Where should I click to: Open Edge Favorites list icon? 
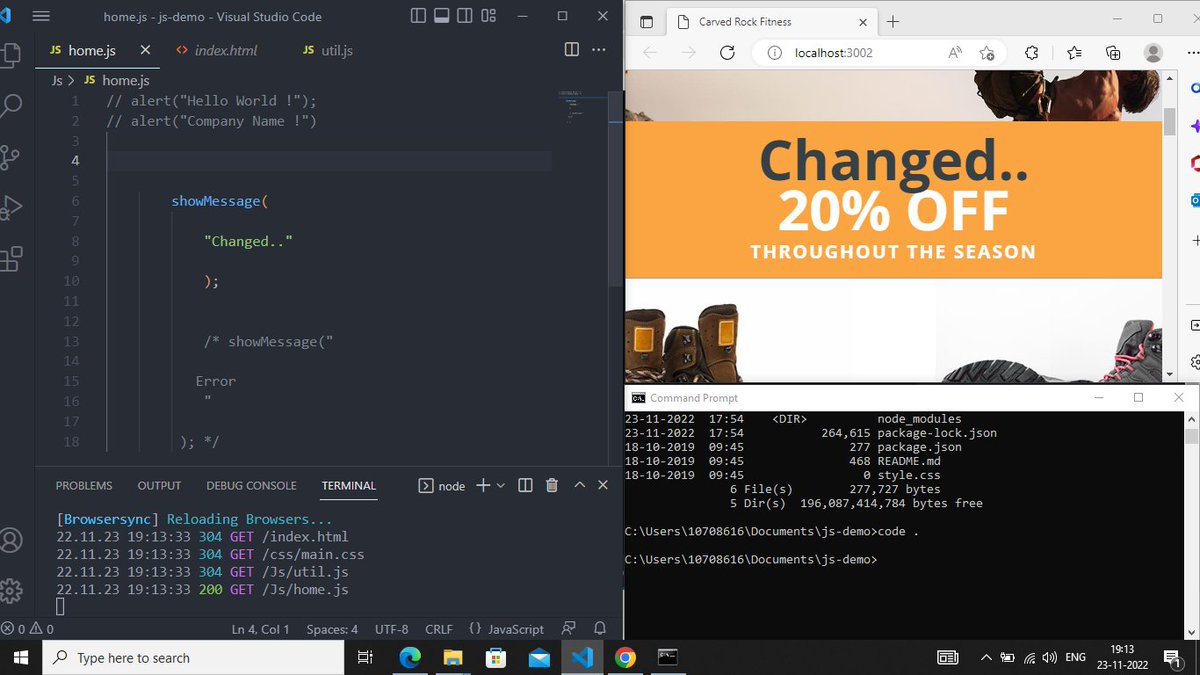click(1074, 53)
